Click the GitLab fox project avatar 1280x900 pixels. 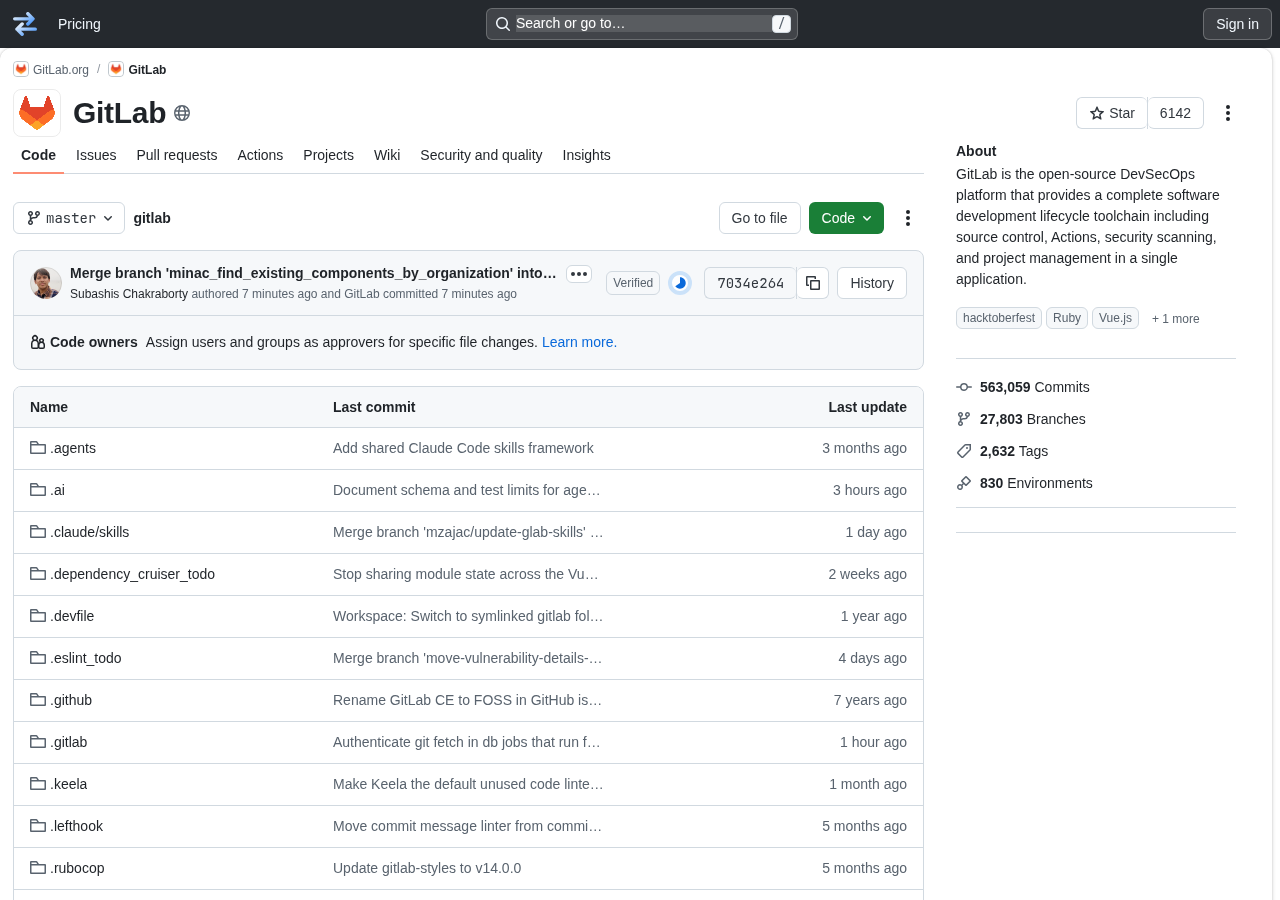[x=37, y=113]
